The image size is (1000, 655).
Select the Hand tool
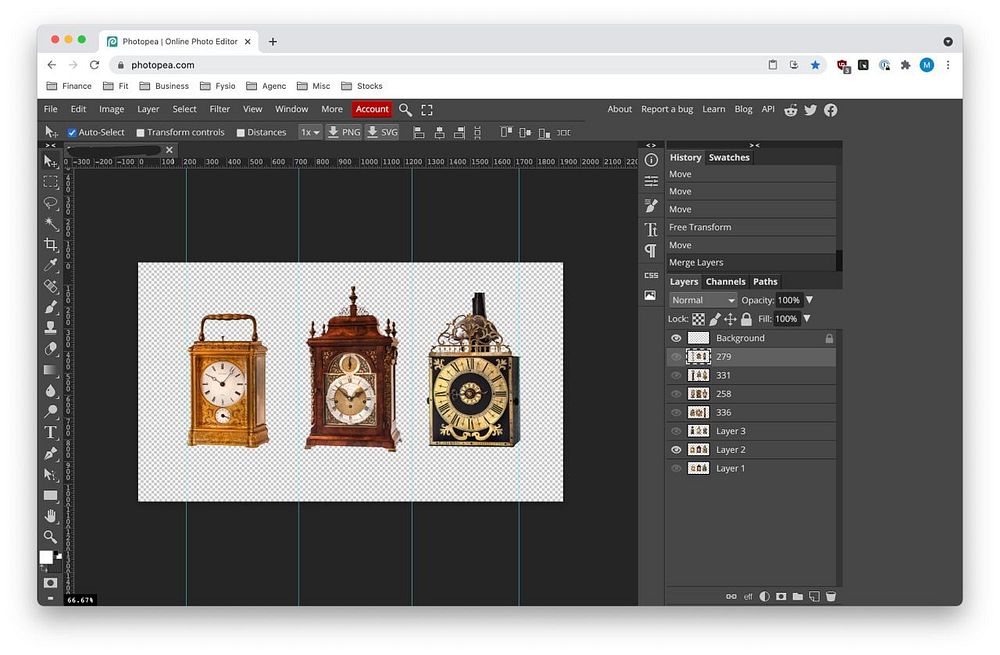(x=50, y=516)
